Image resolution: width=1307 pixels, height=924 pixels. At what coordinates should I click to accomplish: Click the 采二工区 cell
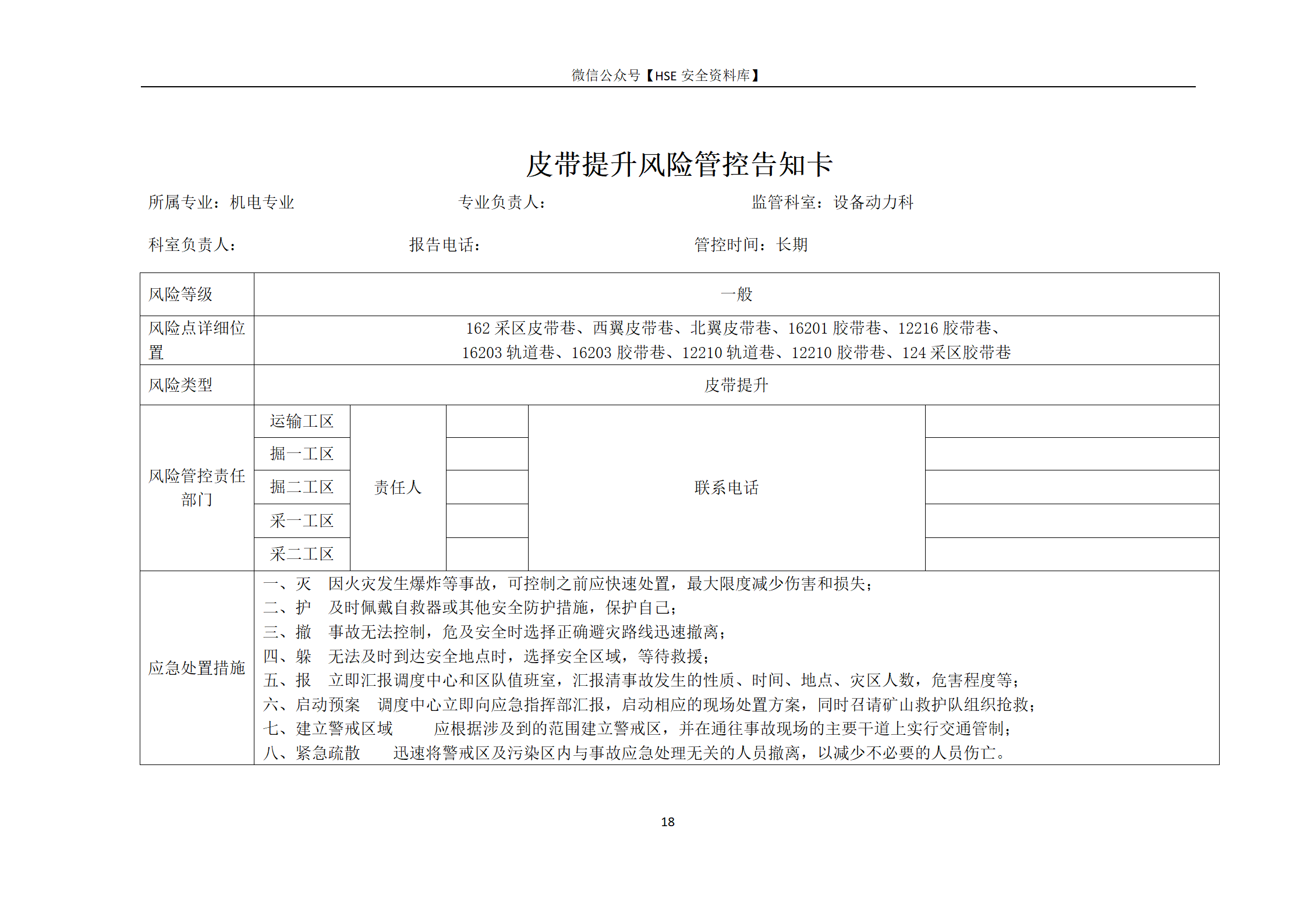[302, 554]
